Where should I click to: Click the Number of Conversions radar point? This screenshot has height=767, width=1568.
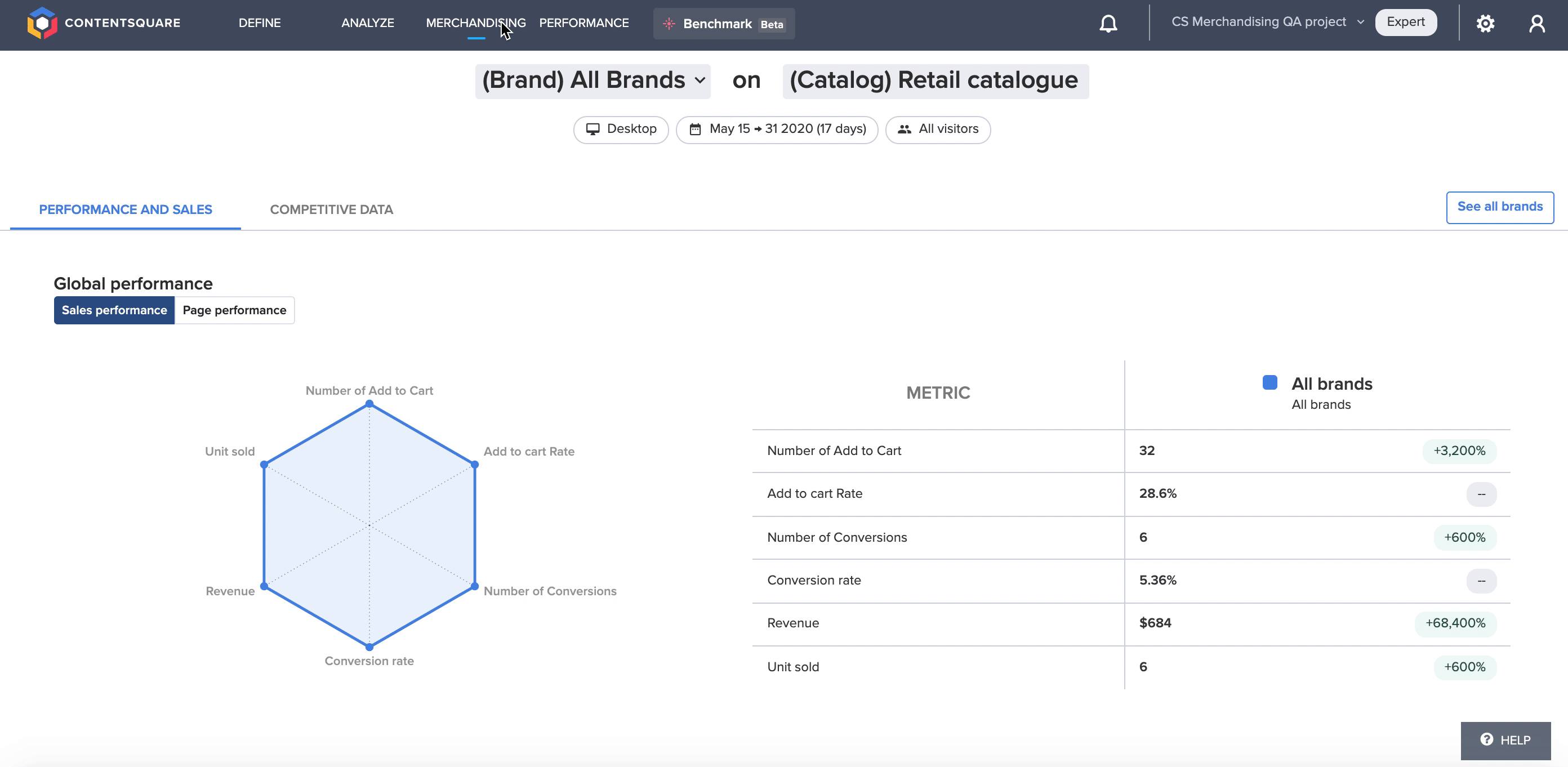475,586
